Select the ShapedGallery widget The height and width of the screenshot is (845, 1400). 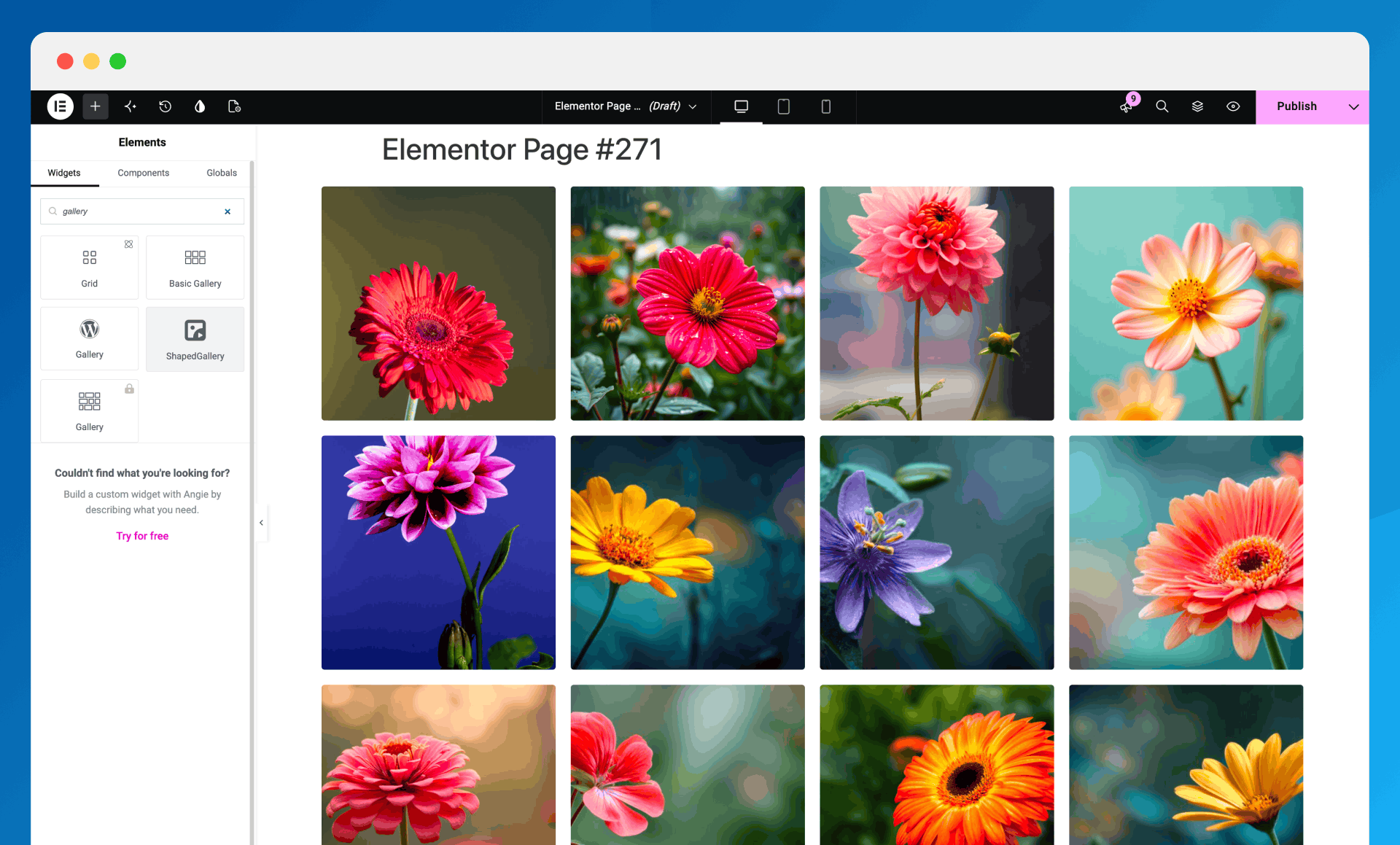click(x=195, y=339)
